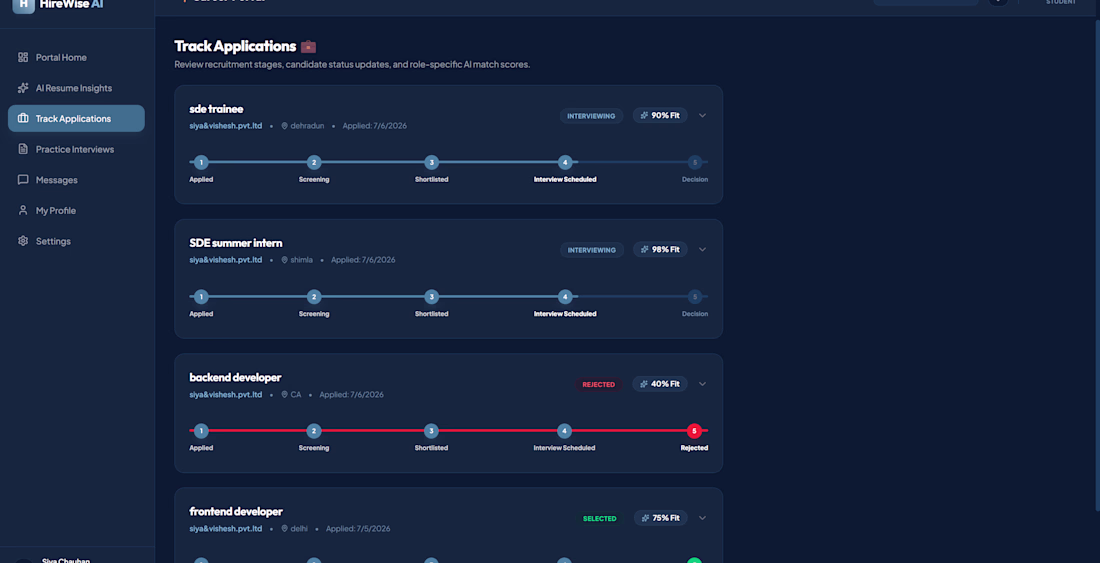Click the dehradun location pin icon
This screenshot has width=1100, height=563.
click(x=285, y=126)
